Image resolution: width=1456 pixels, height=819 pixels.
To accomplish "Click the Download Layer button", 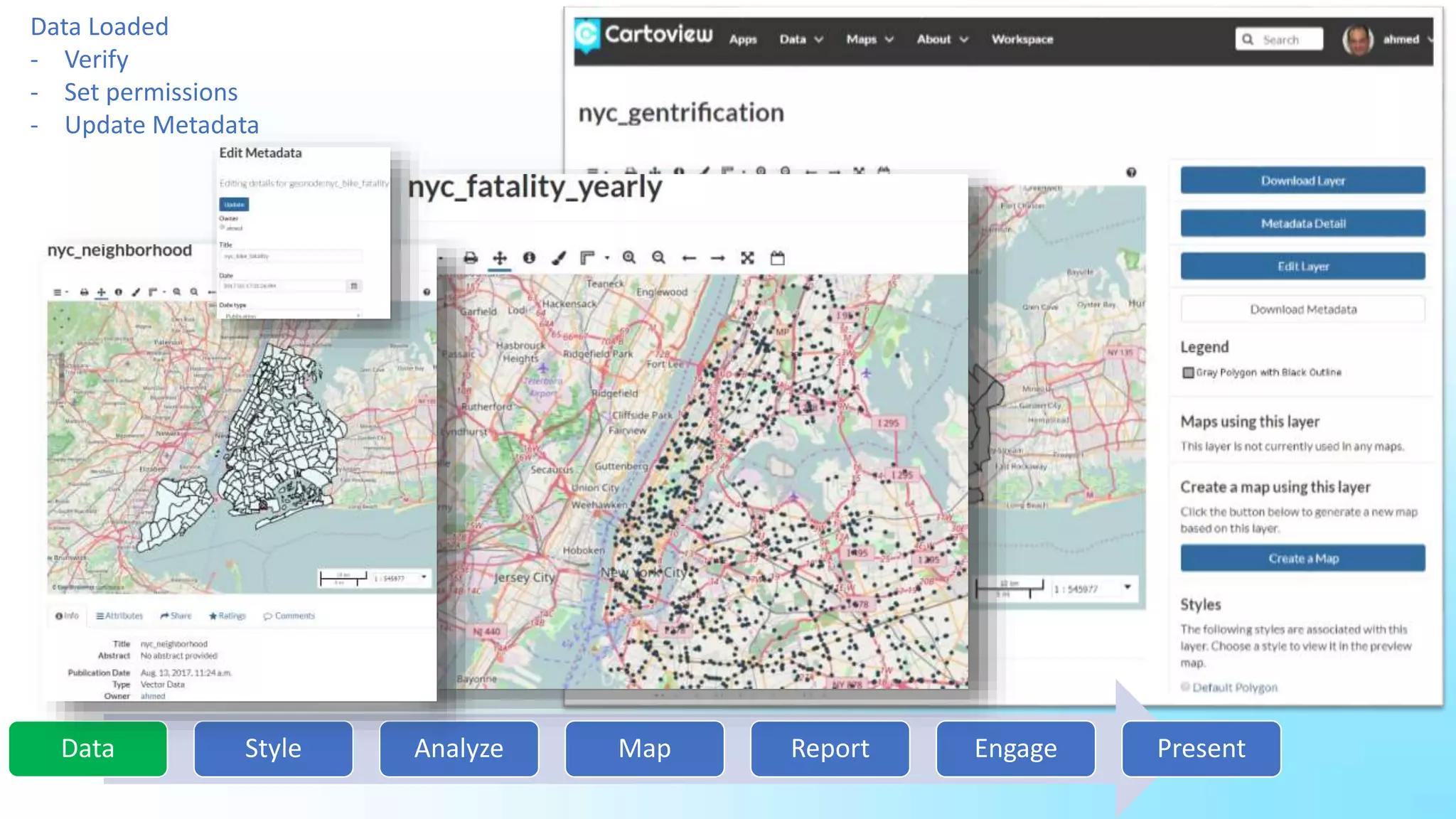I will coord(1302,181).
